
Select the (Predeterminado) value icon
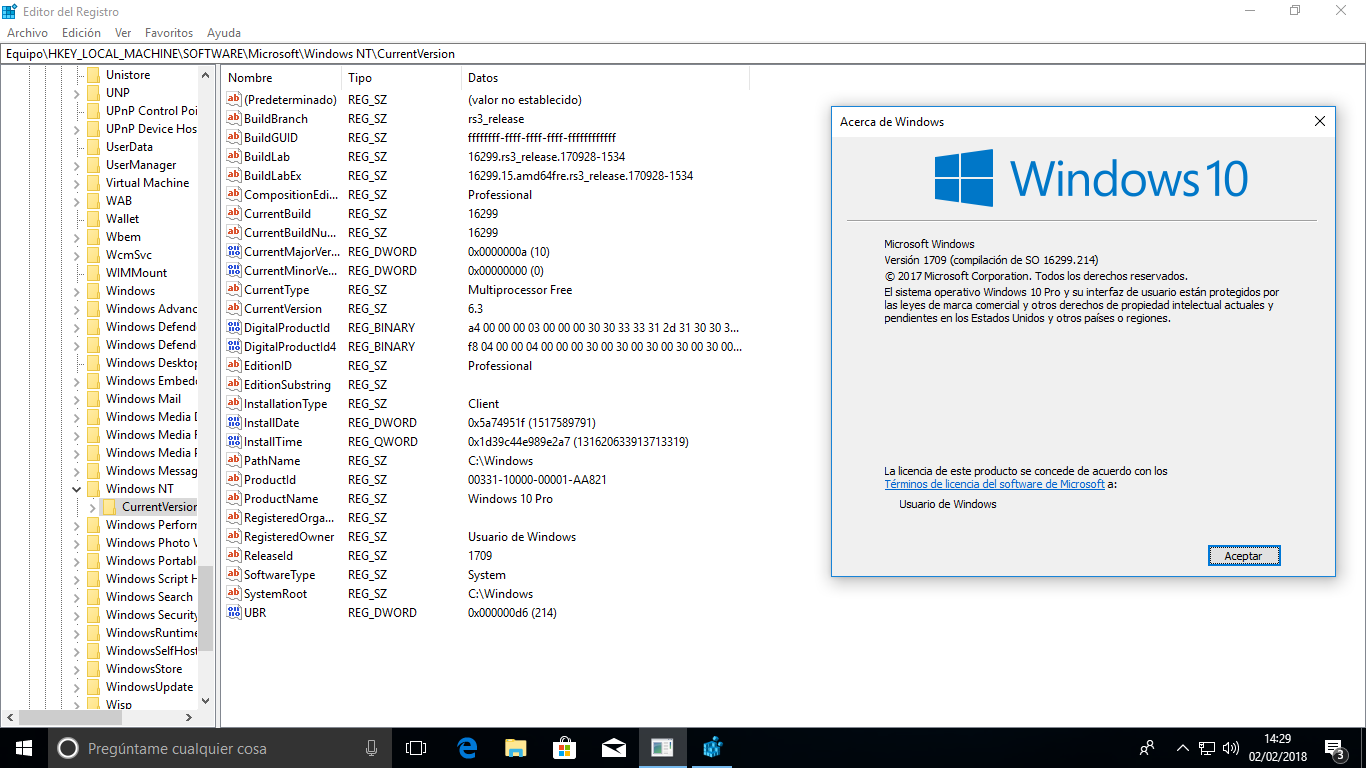pyautogui.click(x=234, y=100)
